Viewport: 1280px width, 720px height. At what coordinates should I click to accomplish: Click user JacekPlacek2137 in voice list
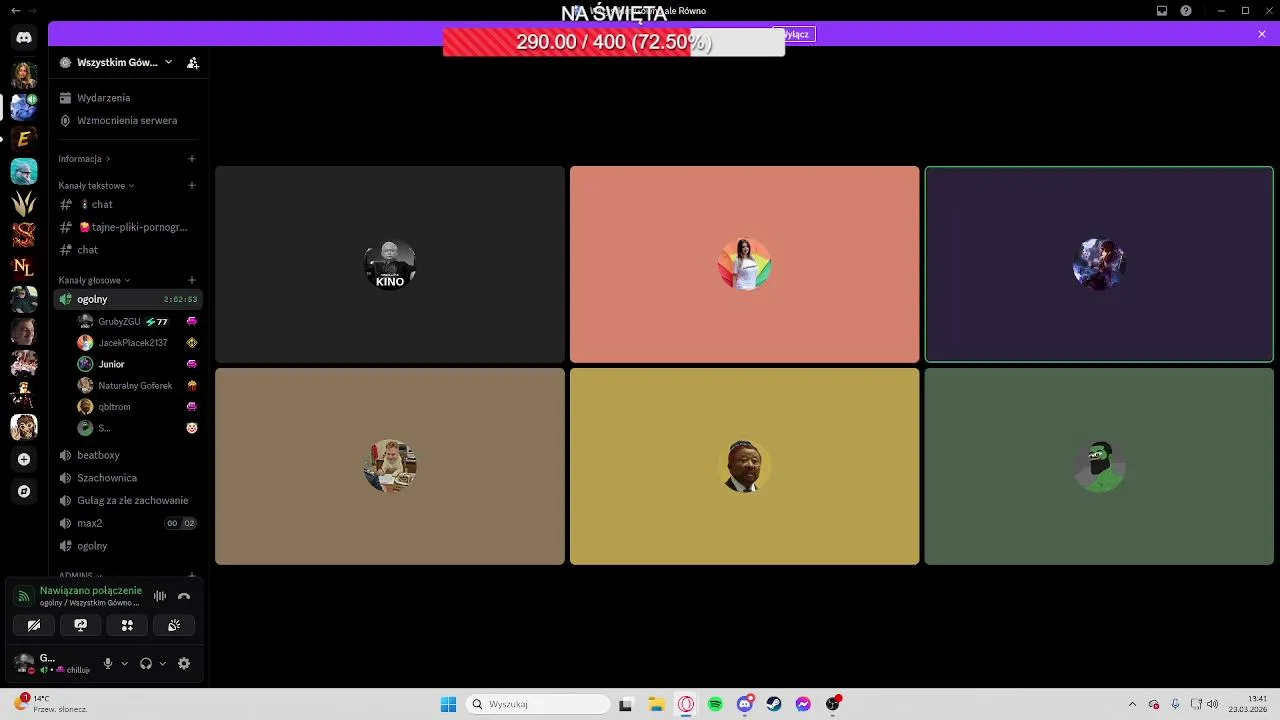point(138,343)
